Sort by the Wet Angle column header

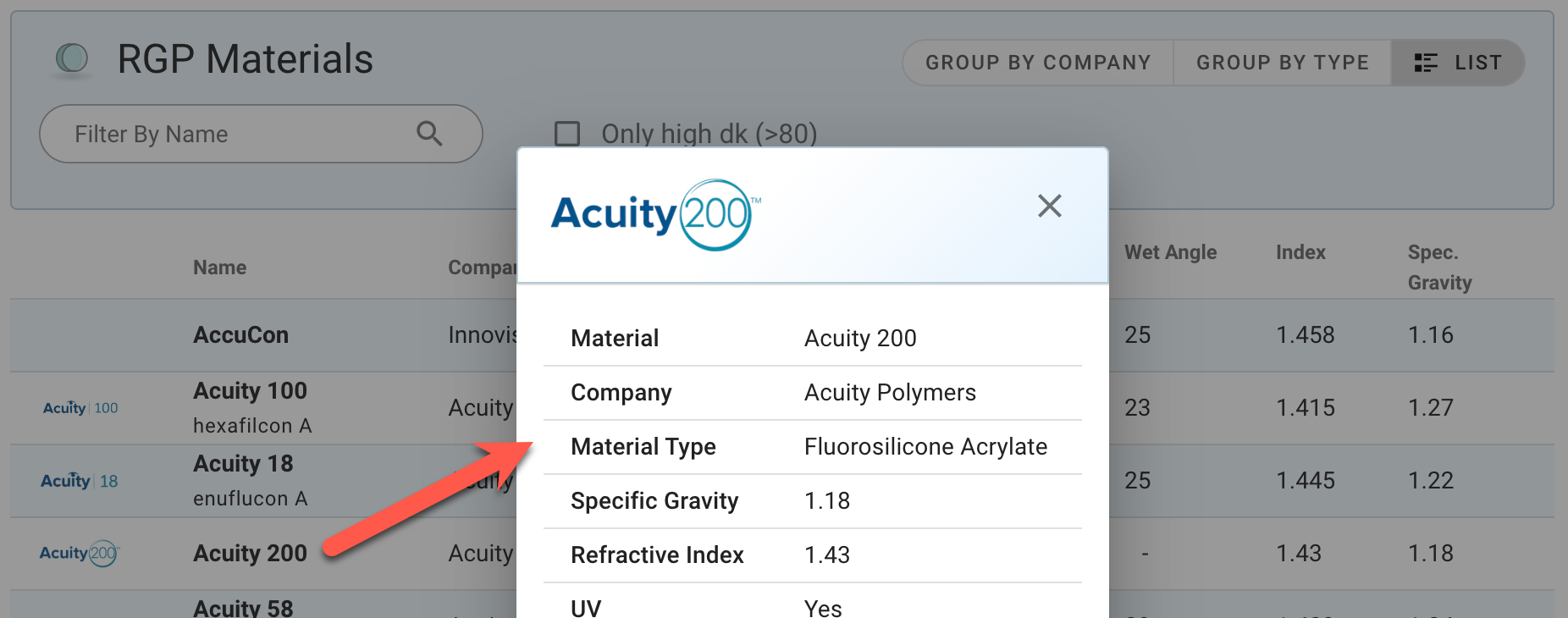tap(1170, 252)
